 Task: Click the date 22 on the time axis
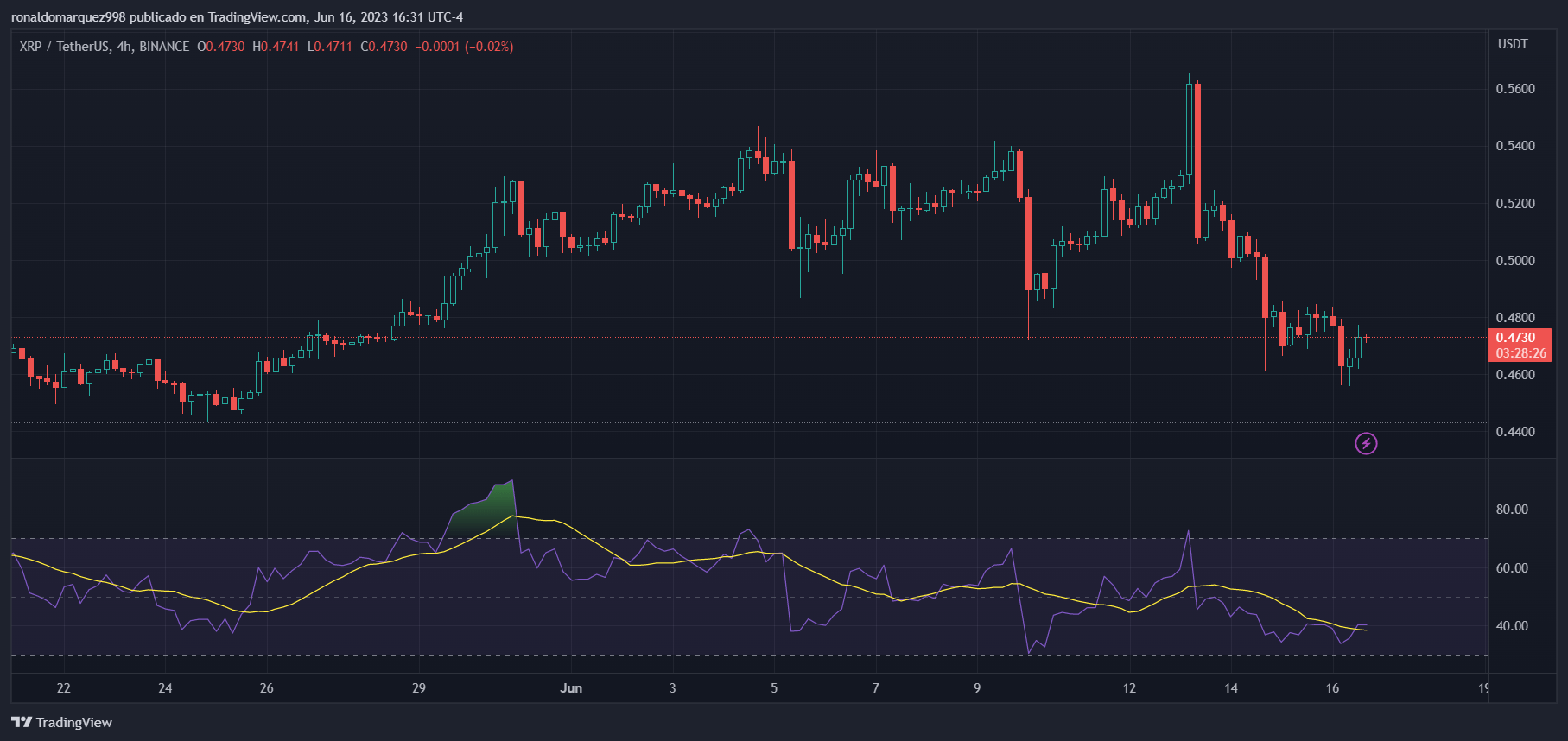(63, 688)
